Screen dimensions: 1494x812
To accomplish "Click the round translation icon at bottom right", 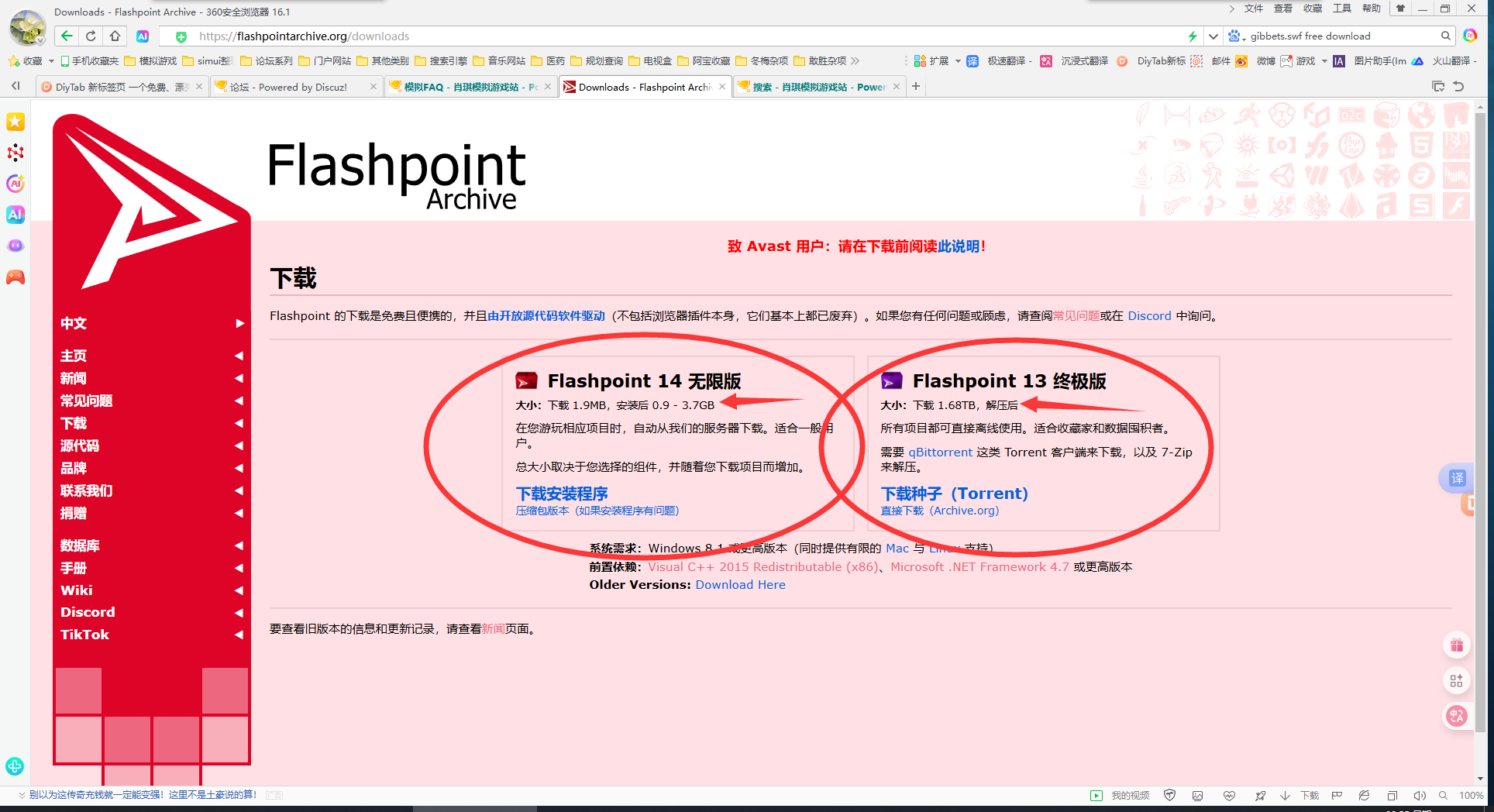I will pos(1457,716).
